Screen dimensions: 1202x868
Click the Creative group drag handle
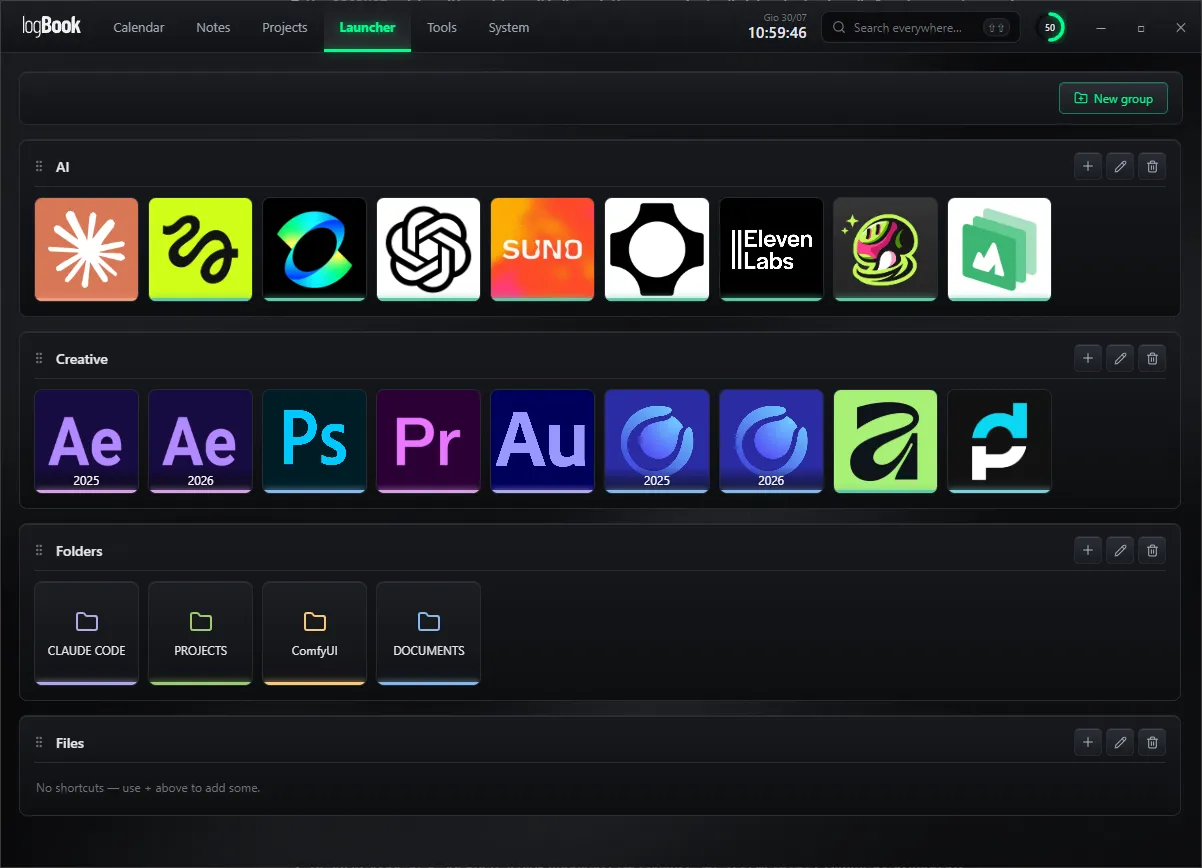pos(39,359)
